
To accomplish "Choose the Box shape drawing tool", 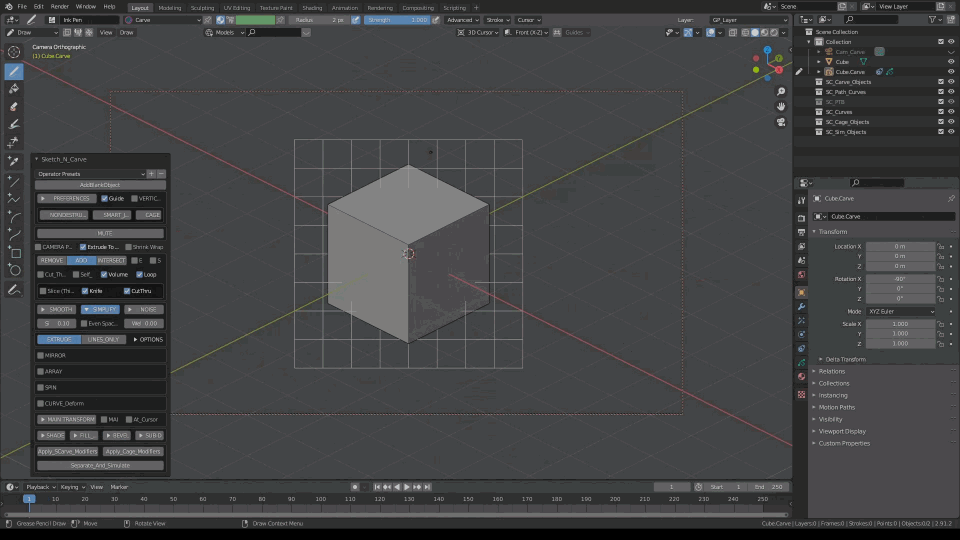I will tap(14, 253).
